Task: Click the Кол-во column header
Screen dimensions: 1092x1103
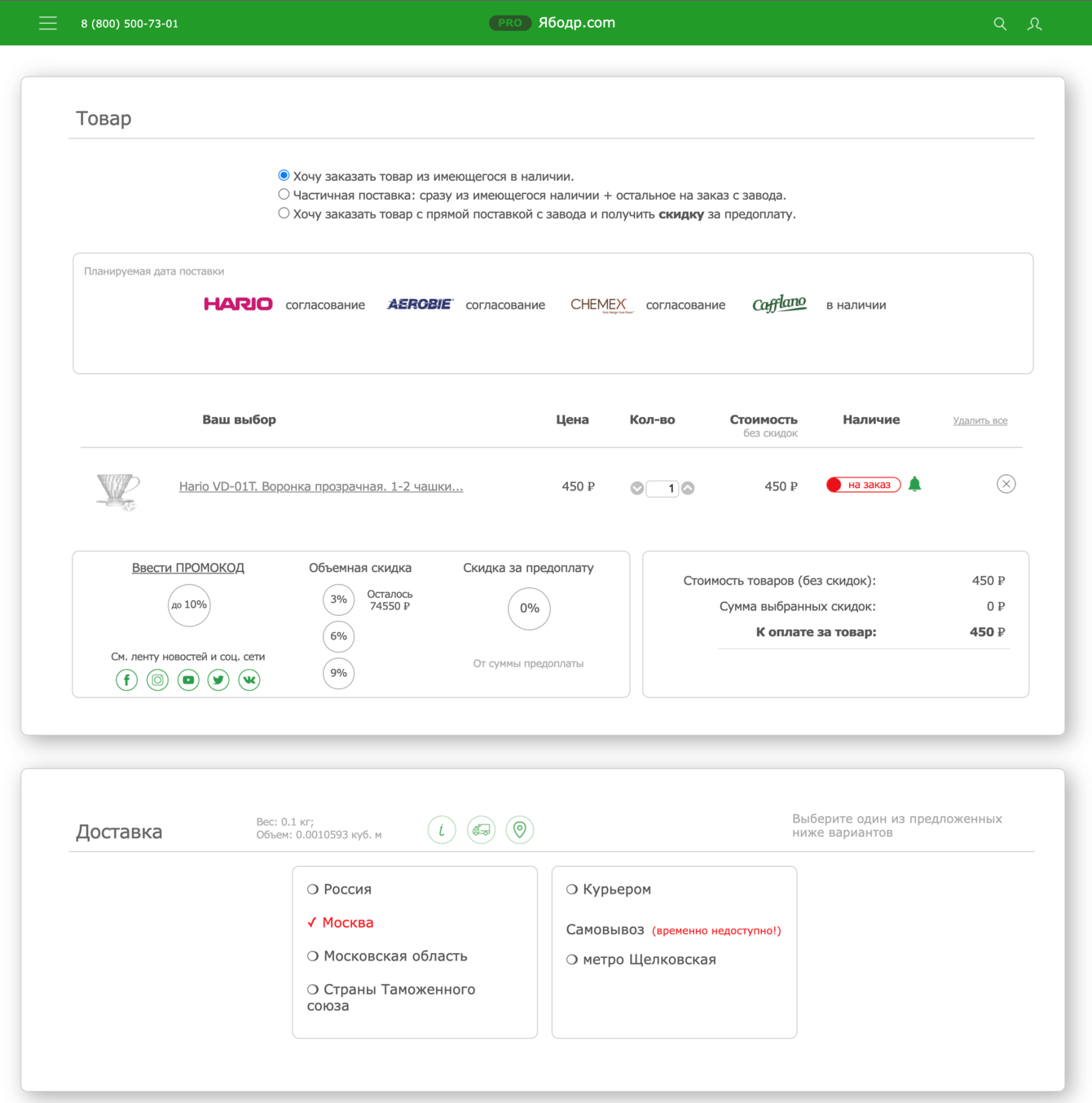Action: tap(652, 420)
